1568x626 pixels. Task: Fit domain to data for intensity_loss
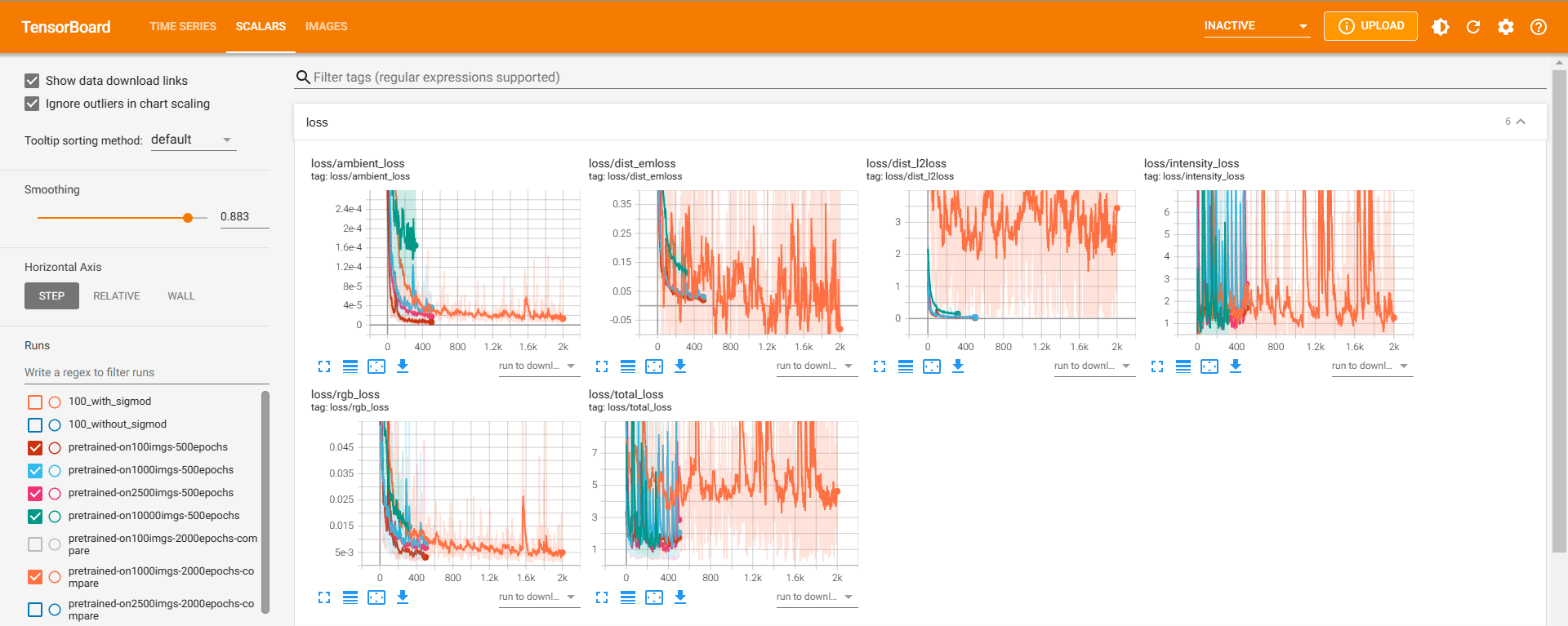(x=1209, y=366)
